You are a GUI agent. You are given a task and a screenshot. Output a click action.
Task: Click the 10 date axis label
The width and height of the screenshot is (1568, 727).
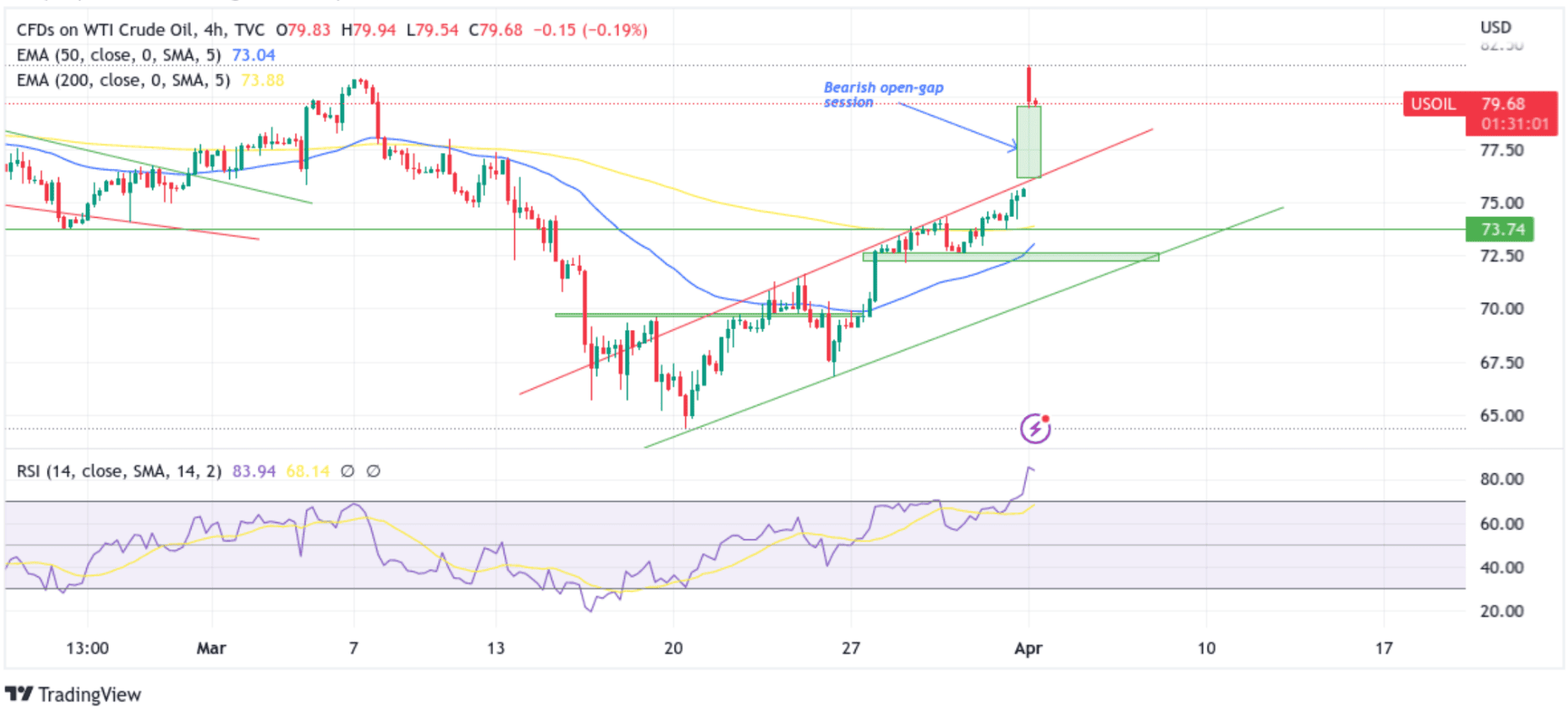click(x=1207, y=648)
